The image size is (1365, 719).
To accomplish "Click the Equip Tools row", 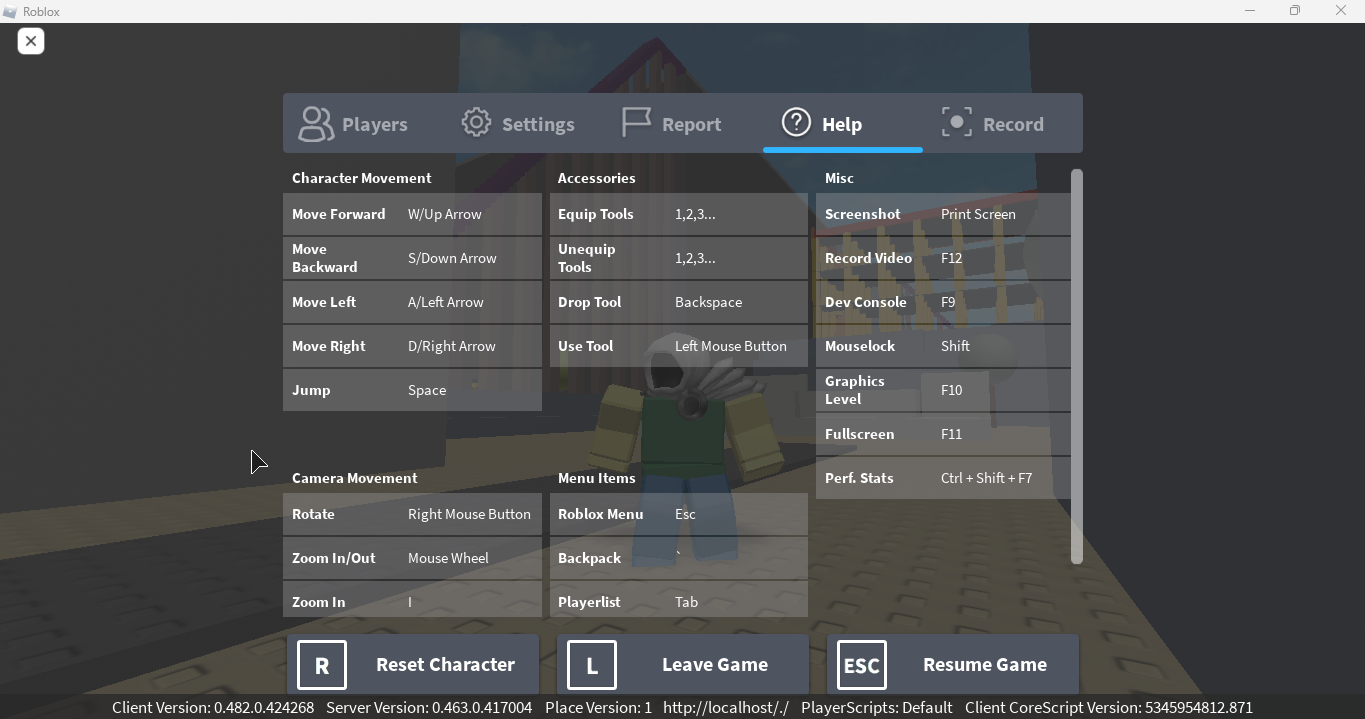I will [x=679, y=214].
